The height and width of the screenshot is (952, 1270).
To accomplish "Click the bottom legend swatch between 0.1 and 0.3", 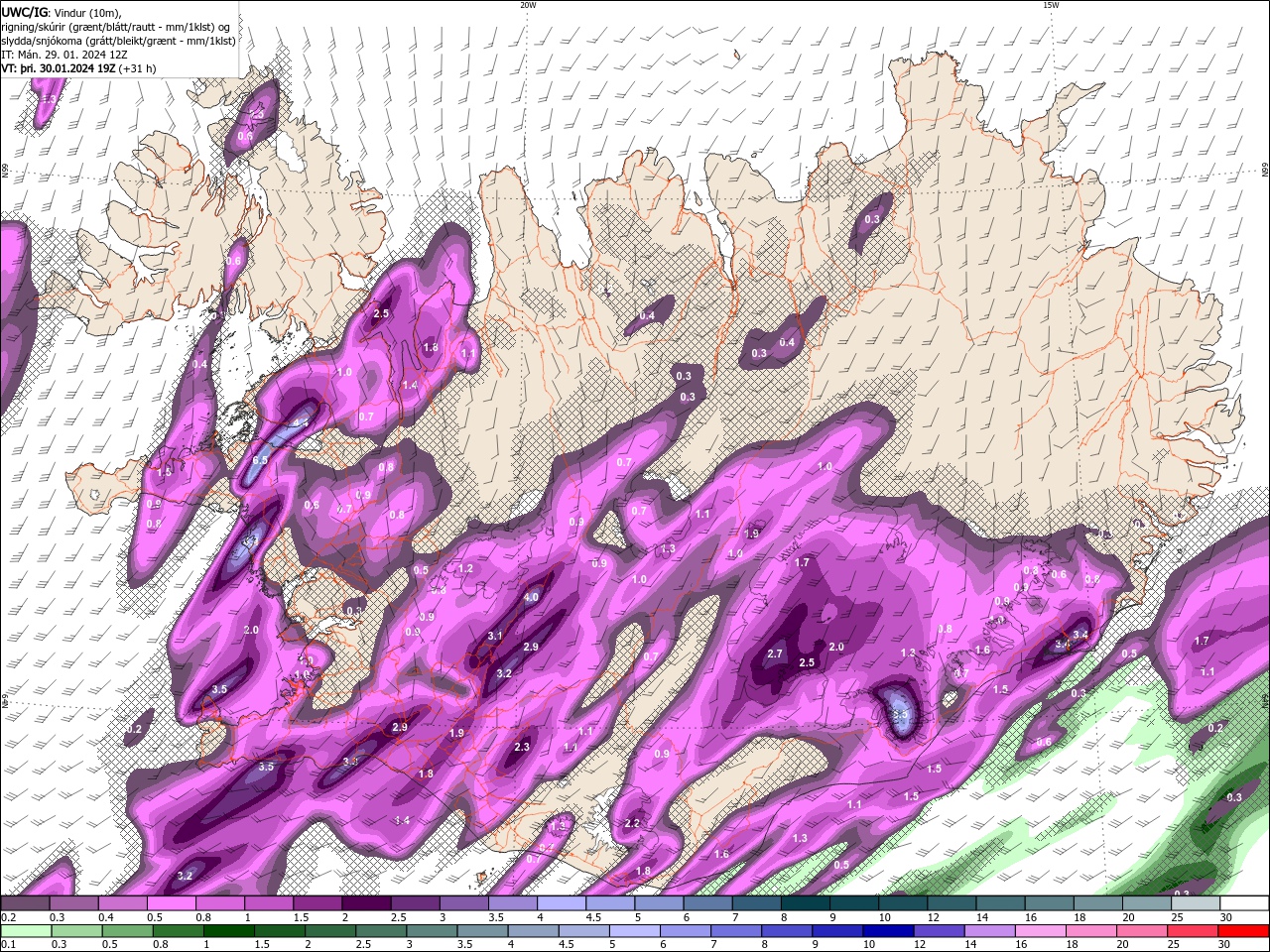I will 25,931.
